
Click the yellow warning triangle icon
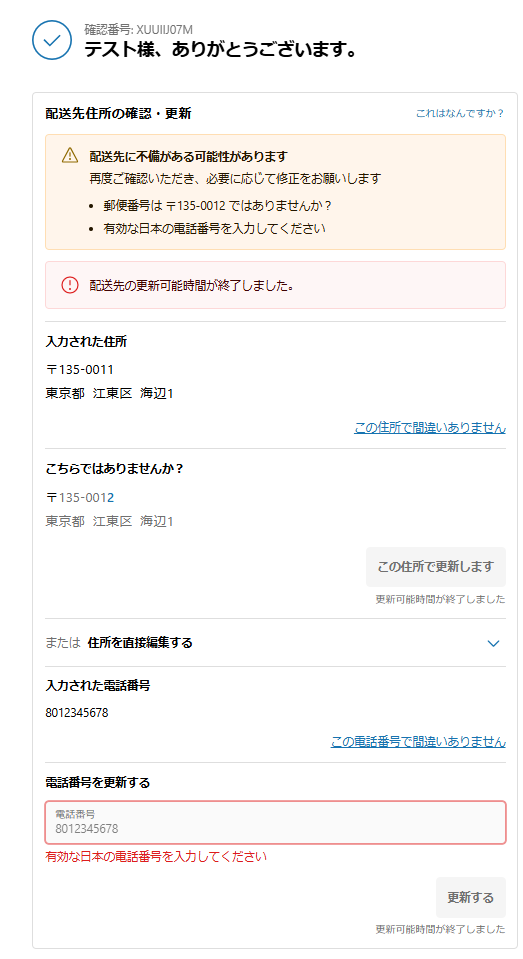tap(70, 155)
